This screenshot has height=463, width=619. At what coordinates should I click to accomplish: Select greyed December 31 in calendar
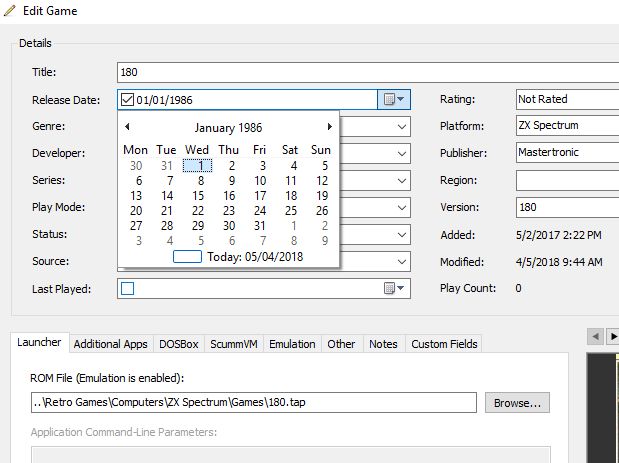click(x=167, y=166)
